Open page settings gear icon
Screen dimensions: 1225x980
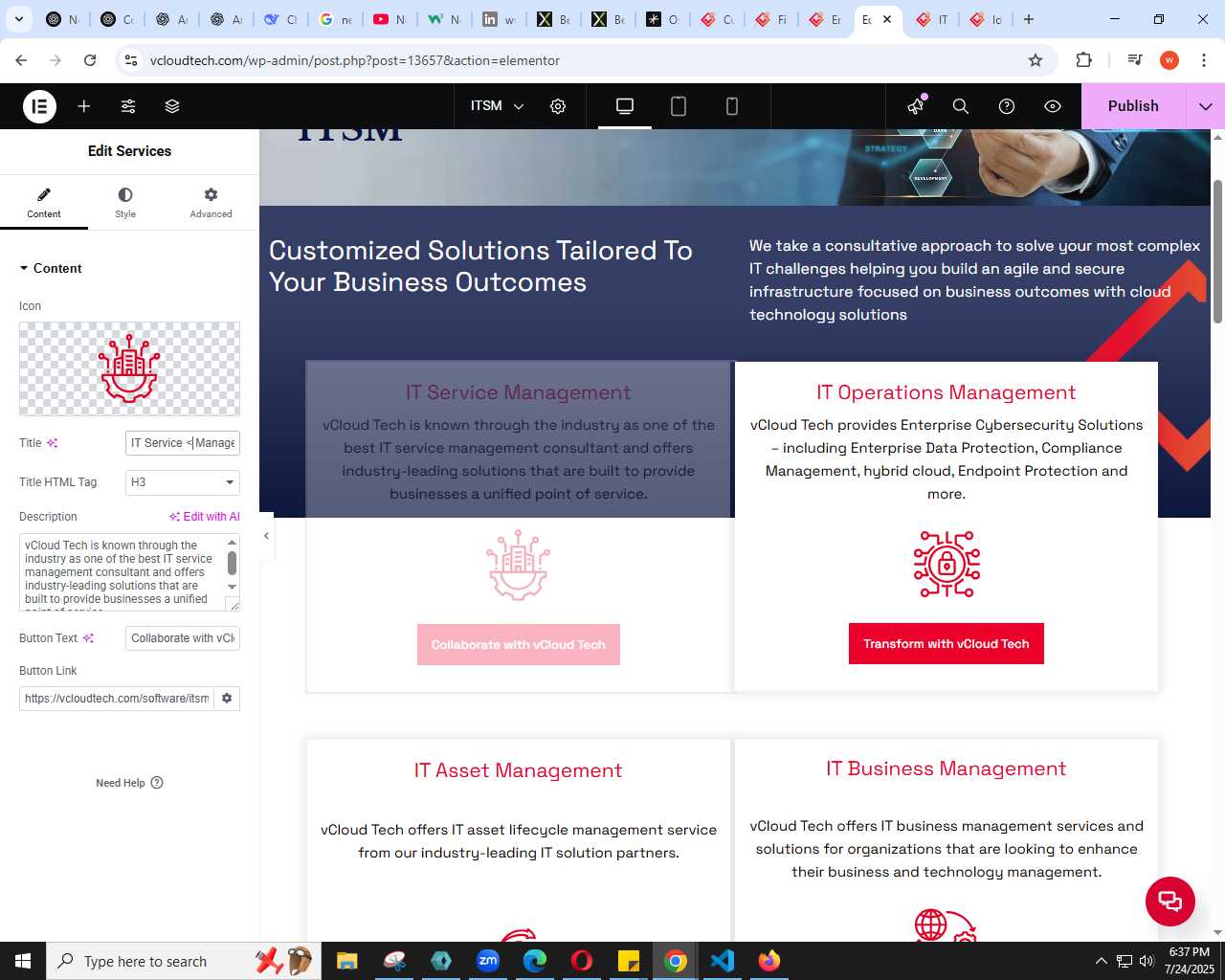click(x=558, y=106)
